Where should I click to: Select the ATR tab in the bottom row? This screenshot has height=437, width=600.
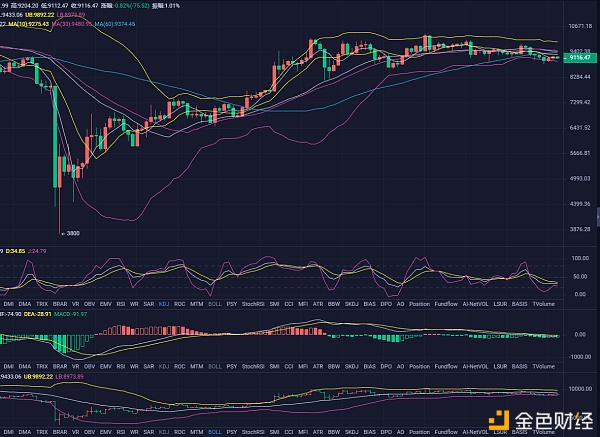click(x=318, y=432)
